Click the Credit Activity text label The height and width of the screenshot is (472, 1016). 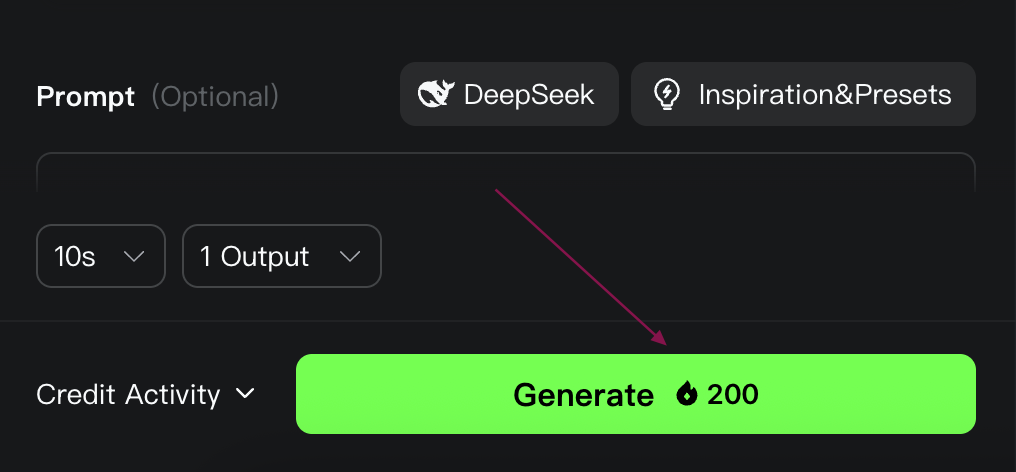click(x=128, y=394)
